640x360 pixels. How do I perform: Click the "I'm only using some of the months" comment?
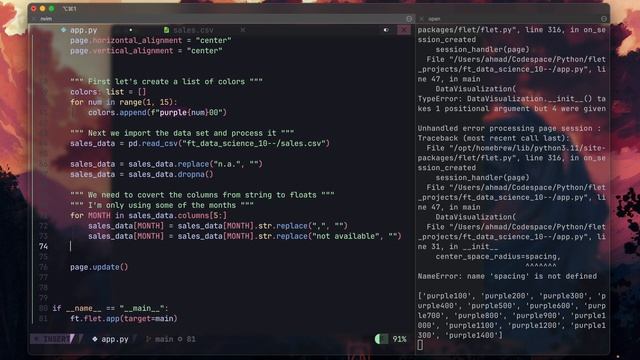[162, 205]
